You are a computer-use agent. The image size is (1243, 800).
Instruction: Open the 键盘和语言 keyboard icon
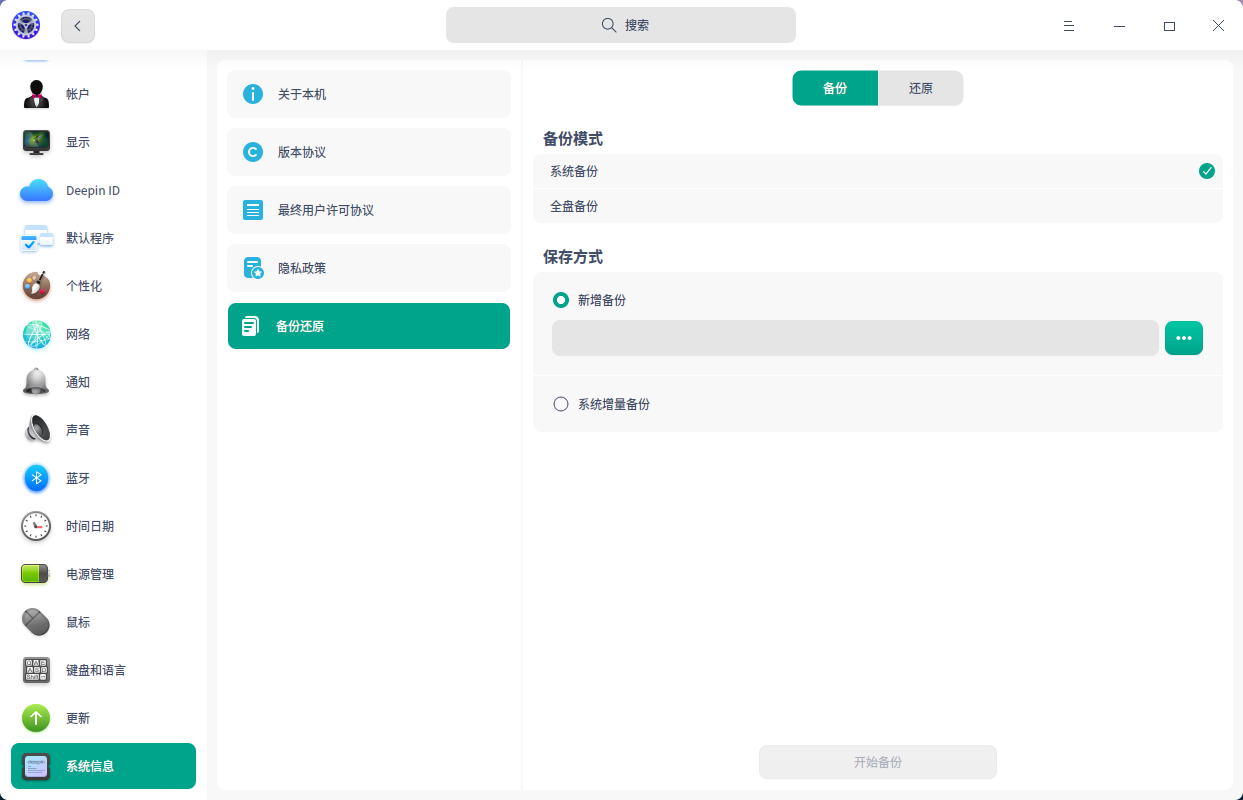37,670
